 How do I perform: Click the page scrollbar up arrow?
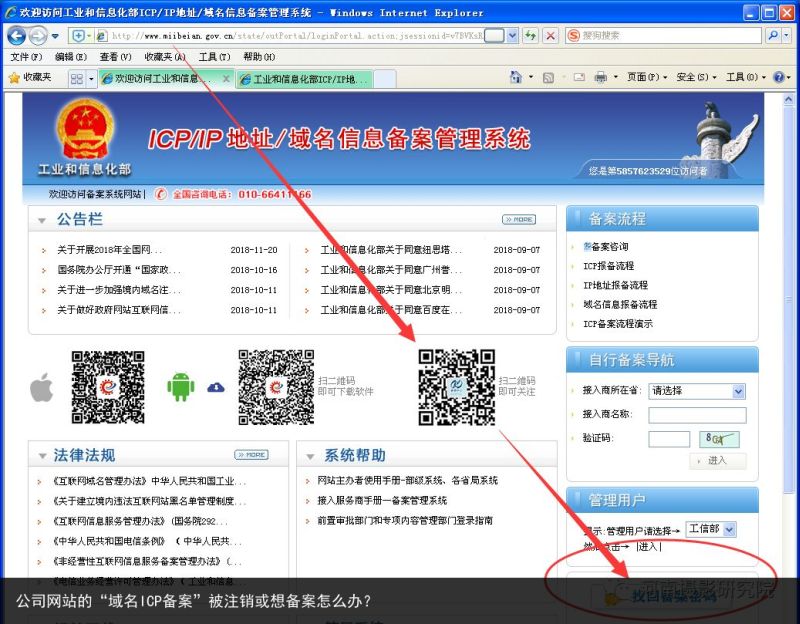[789, 99]
